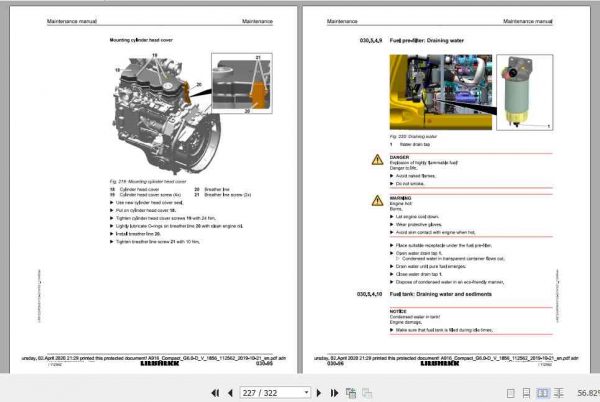
Task: Click the 56.82% zoom level value
Action: (x=588, y=393)
